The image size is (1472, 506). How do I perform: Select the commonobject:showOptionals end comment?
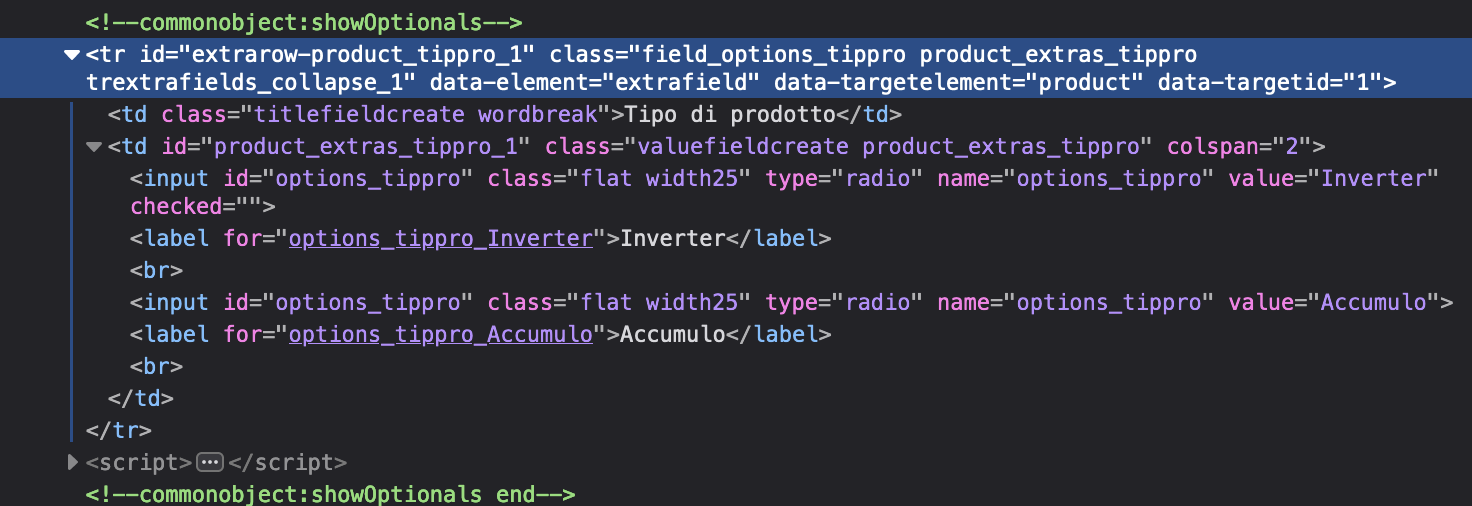[x=331, y=494]
